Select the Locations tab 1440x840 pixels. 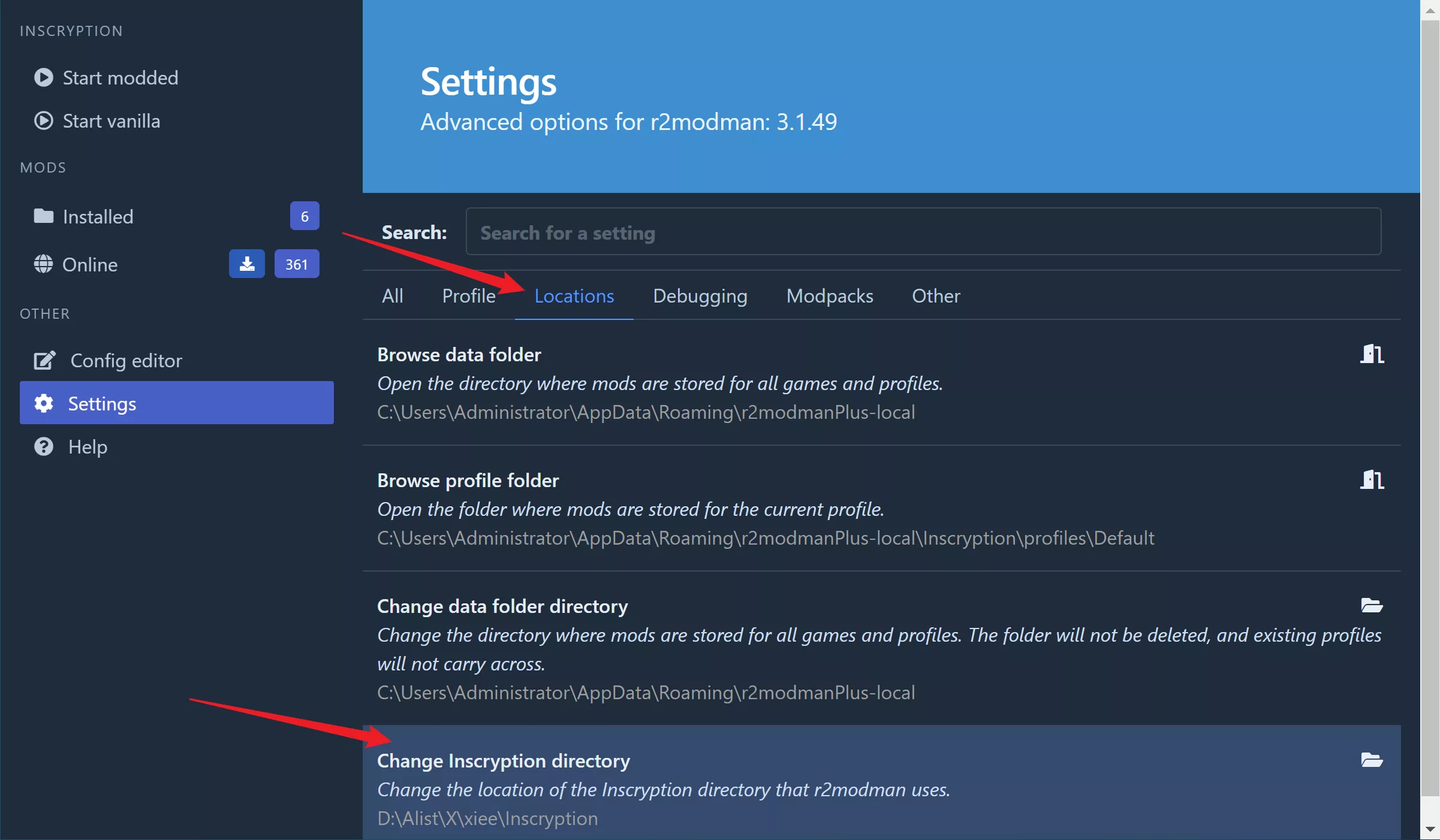tap(574, 296)
